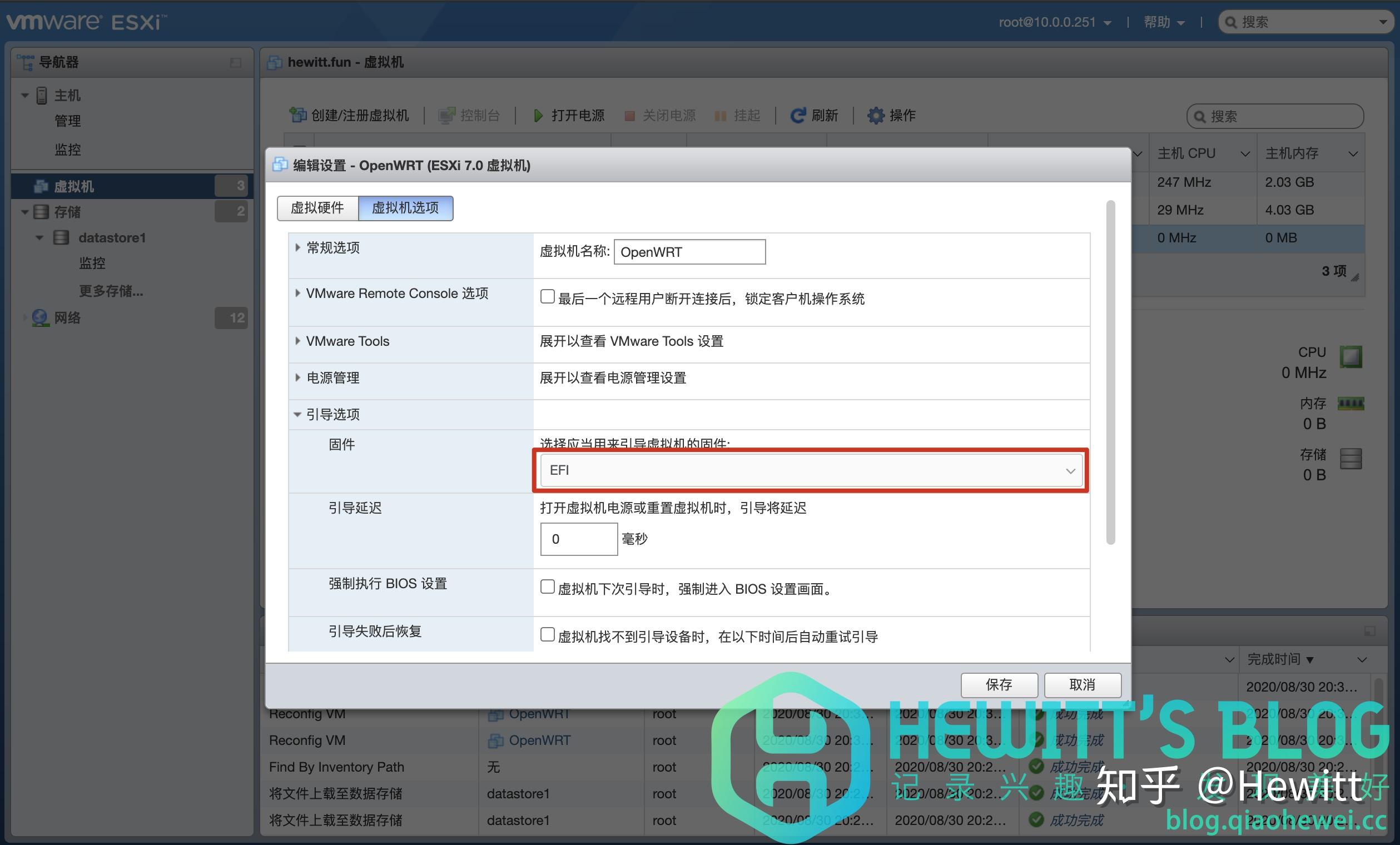The image size is (1400, 845).
Task: Click the Console monitor icon in toolbar
Action: [x=446, y=116]
